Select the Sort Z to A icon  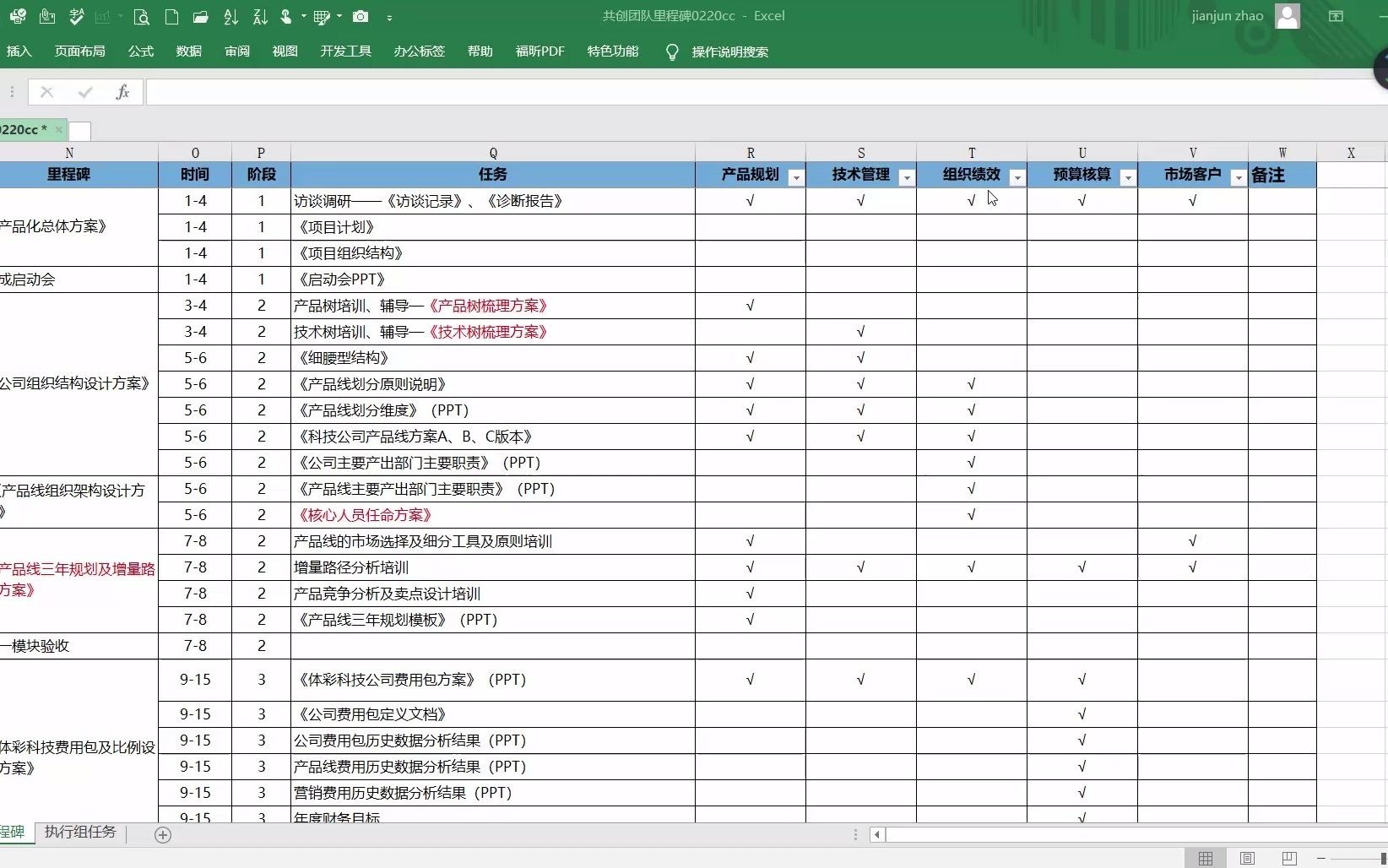[x=260, y=17]
